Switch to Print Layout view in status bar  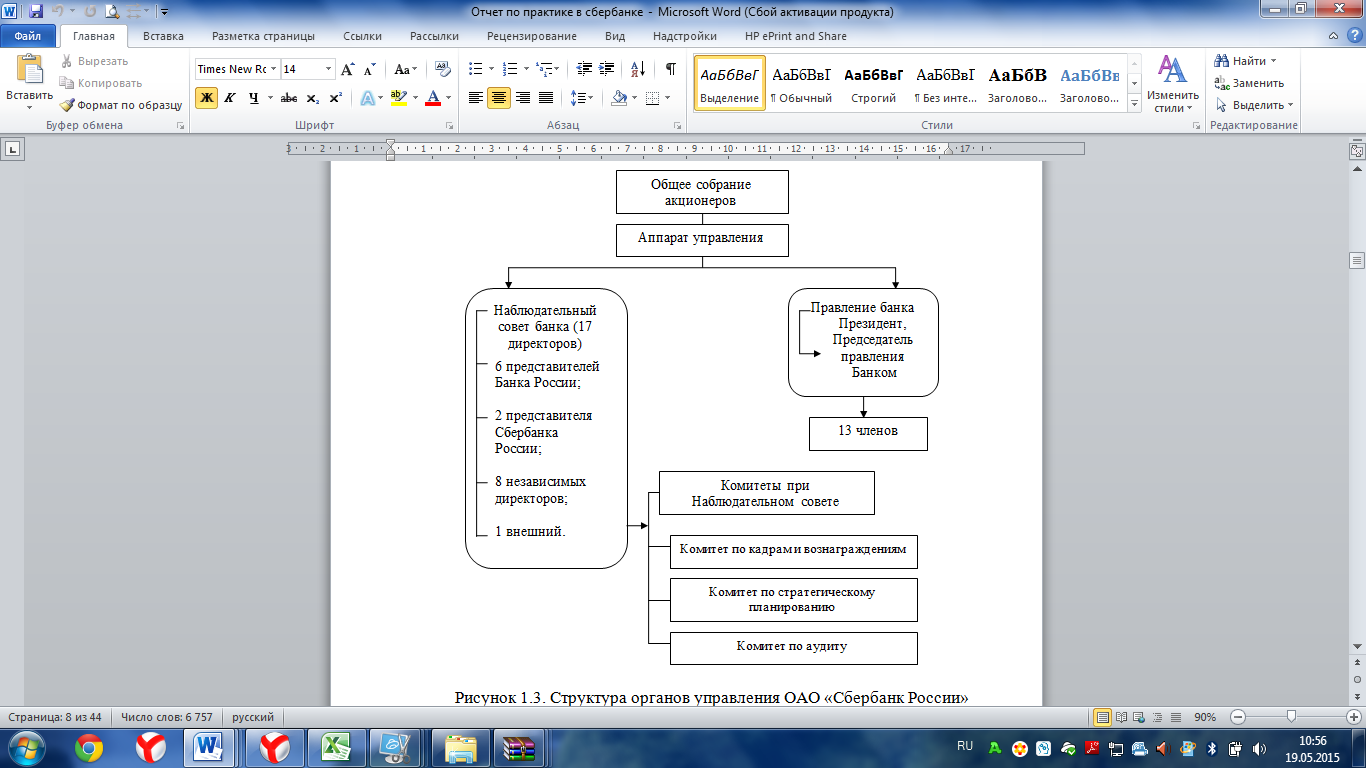(1103, 717)
